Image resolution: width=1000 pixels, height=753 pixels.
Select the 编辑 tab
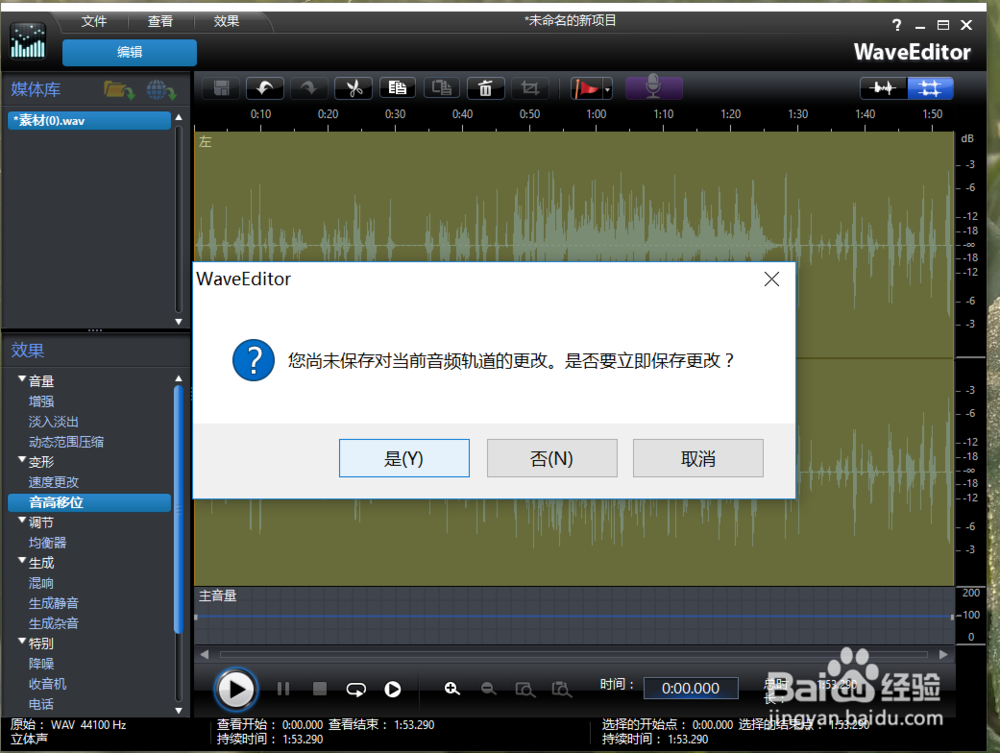click(129, 52)
